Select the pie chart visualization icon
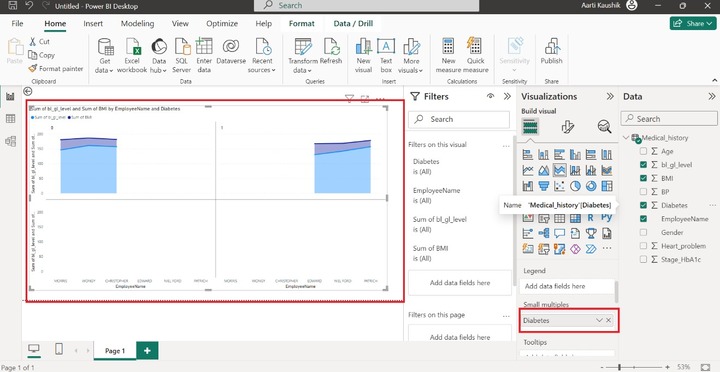This screenshot has width=720, height=372. (x=575, y=186)
